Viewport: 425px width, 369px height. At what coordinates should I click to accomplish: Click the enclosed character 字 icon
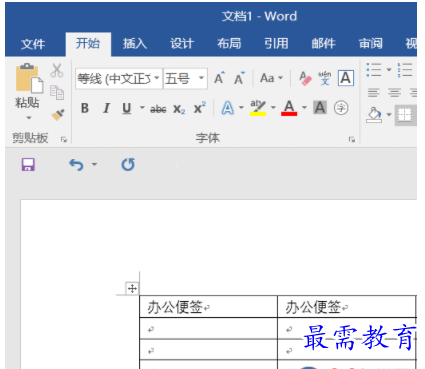pos(341,108)
